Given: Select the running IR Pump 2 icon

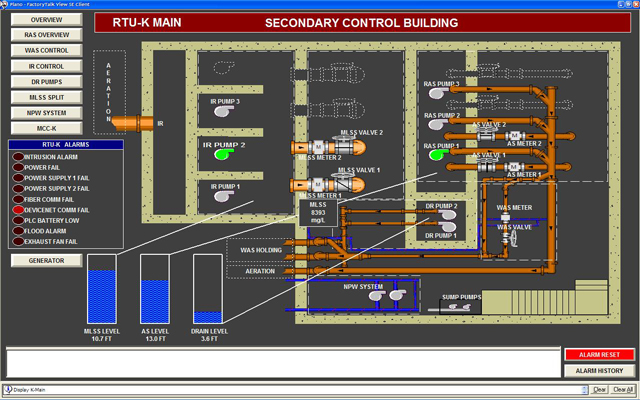Looking at the screenshot, I should coord(220,154).
